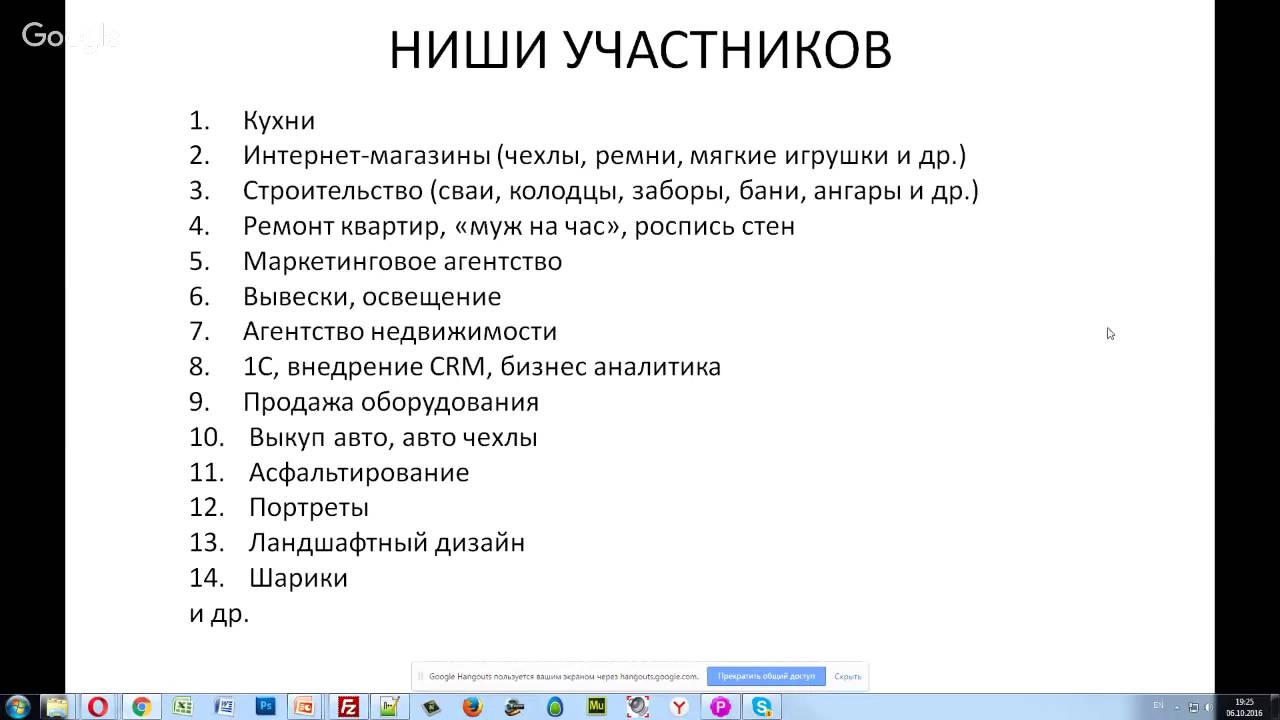
Task: Click "Агентство недвижимости" item
Action: tap(400, 331)
